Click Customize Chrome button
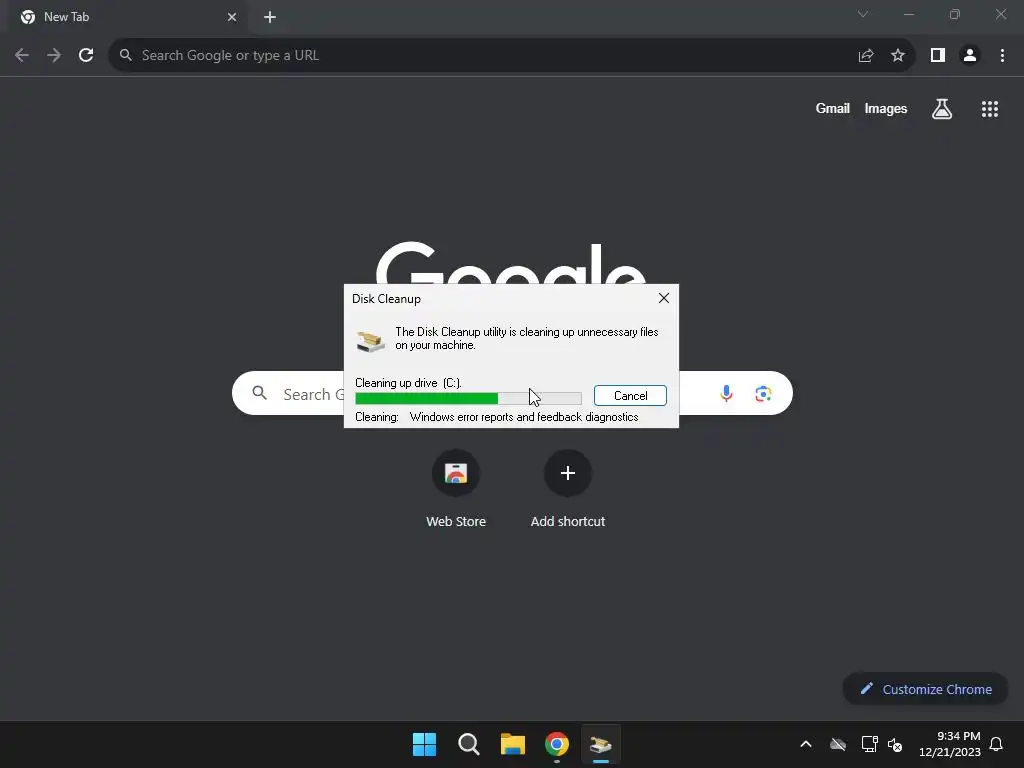 tap(925, 689)
